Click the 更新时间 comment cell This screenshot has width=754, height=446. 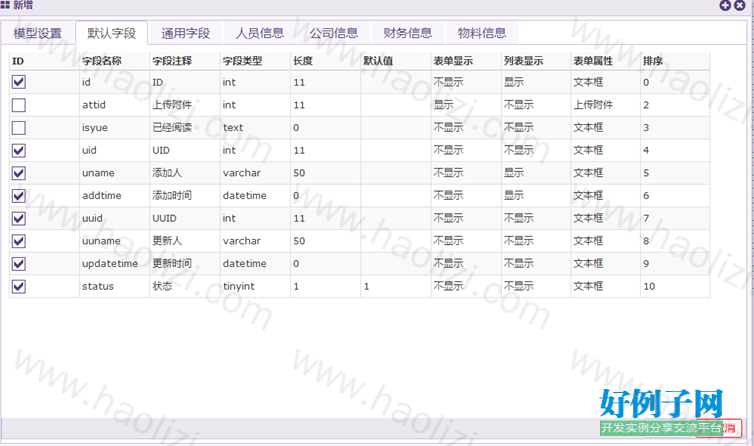click(185, 264)
